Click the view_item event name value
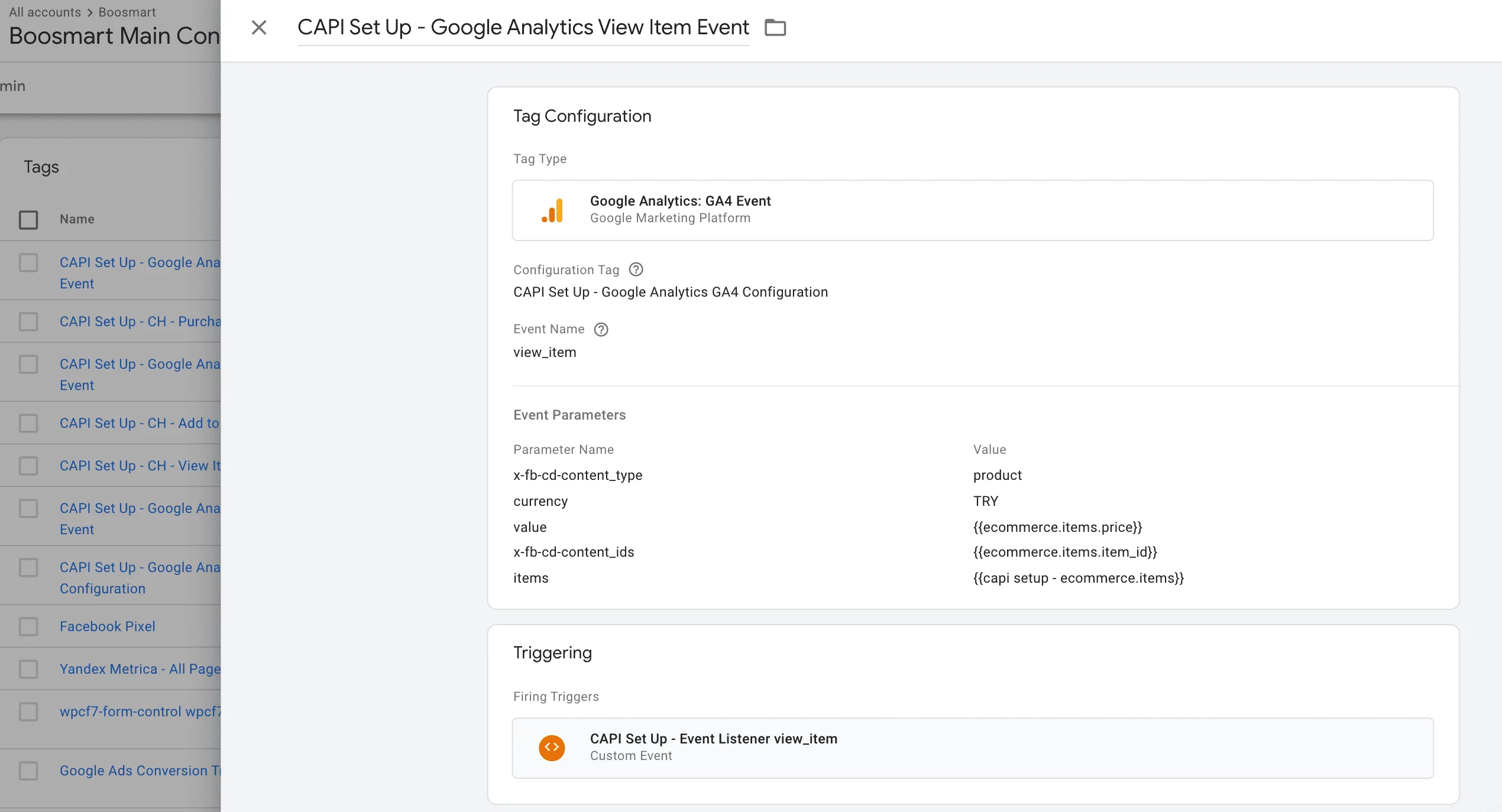 (545, 352)
